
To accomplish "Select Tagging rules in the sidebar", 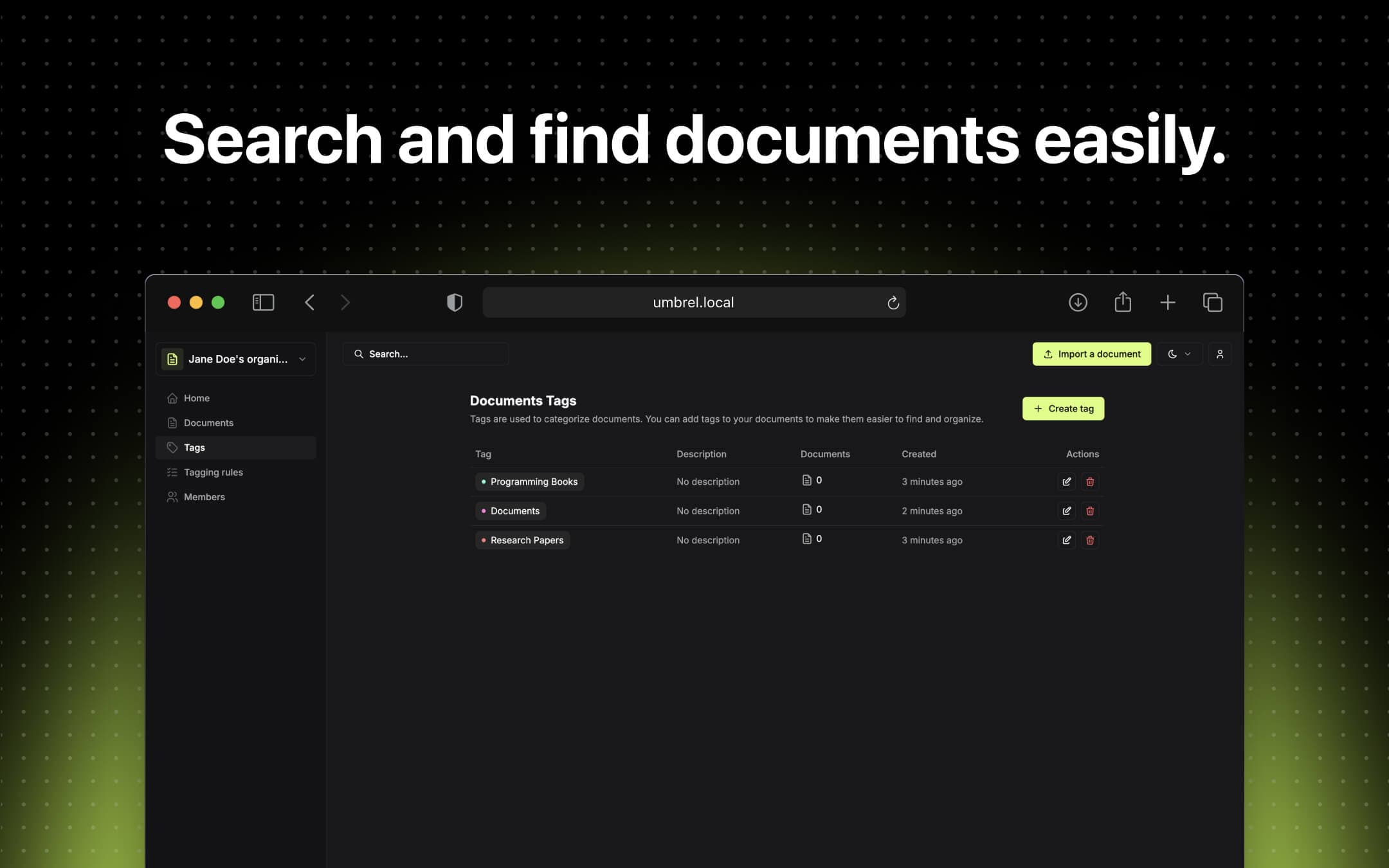I will pos(213,472).
